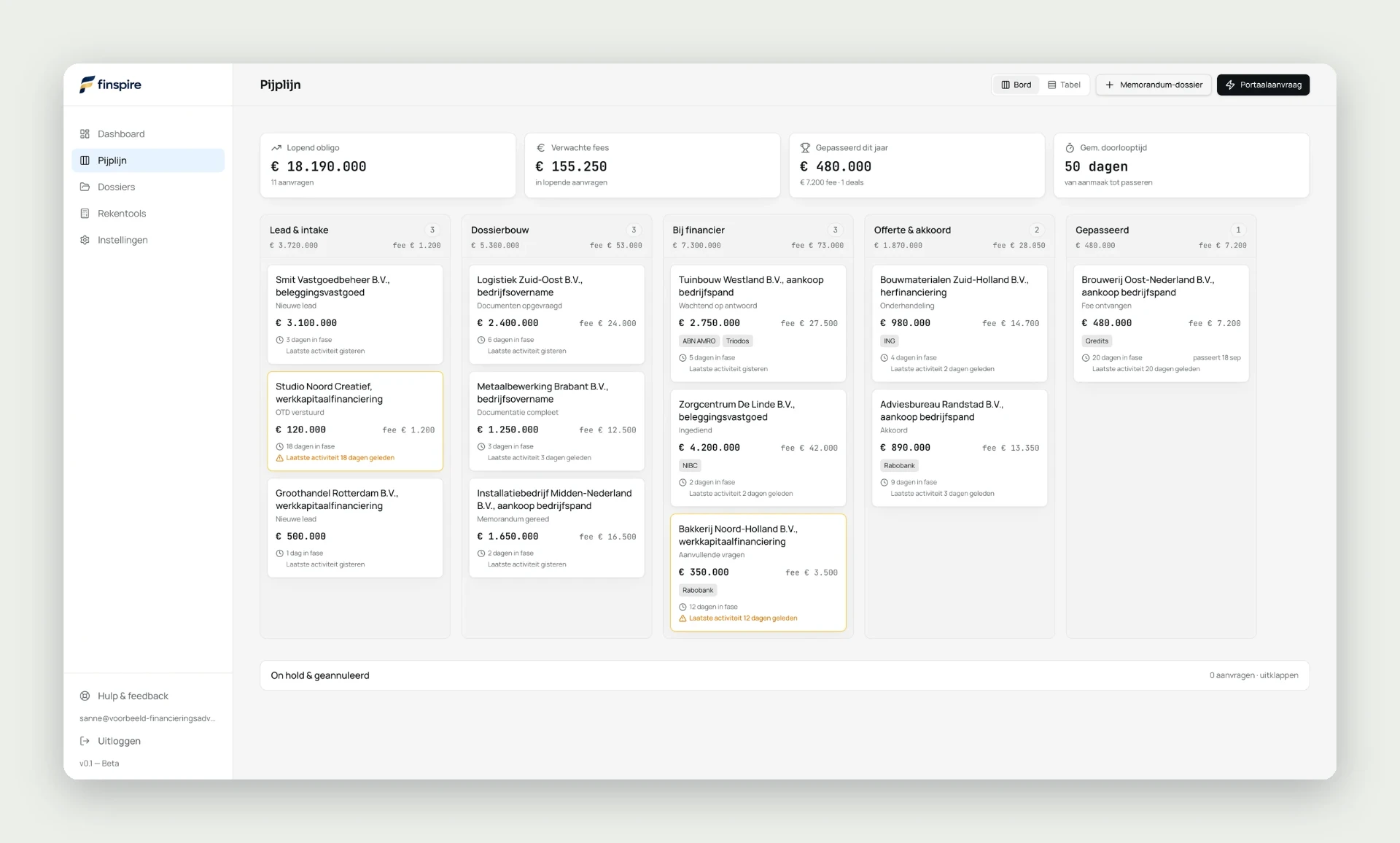1400x843 pixels.
Task: Click count badge on the Dossierbouw column
Action: point(634,230)
